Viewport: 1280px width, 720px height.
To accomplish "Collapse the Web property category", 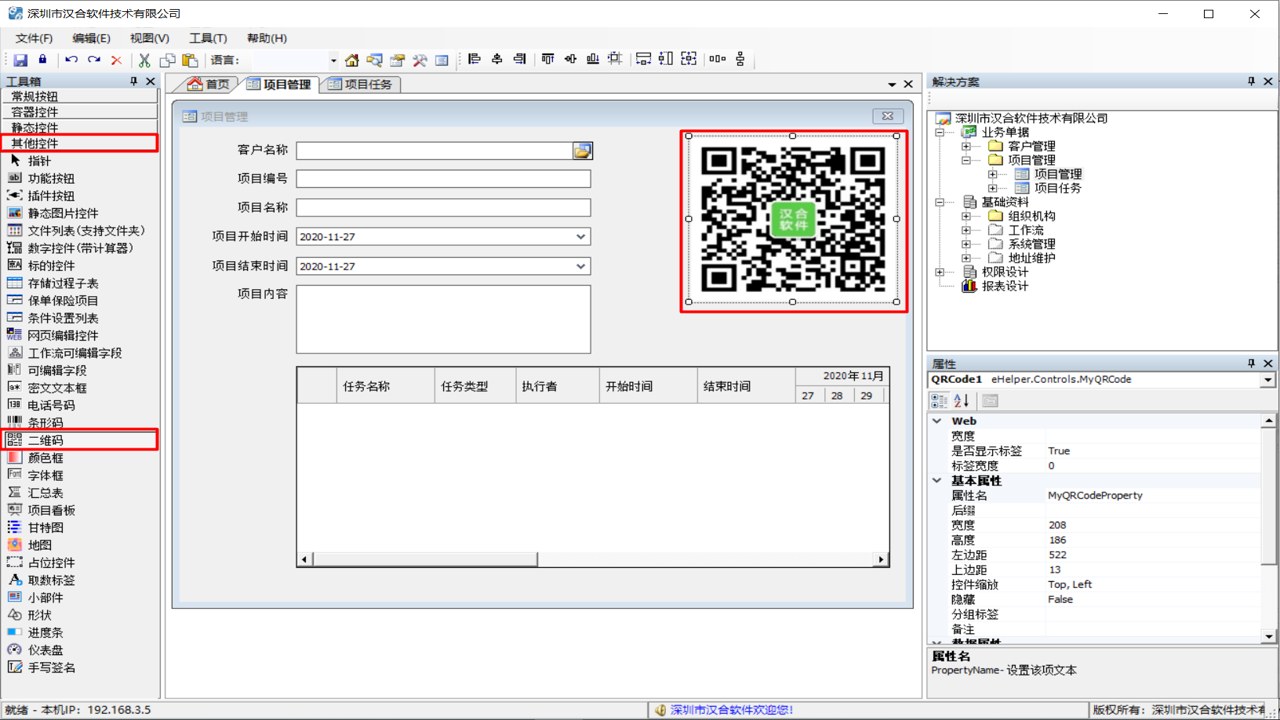I will (x=937, y=421).
